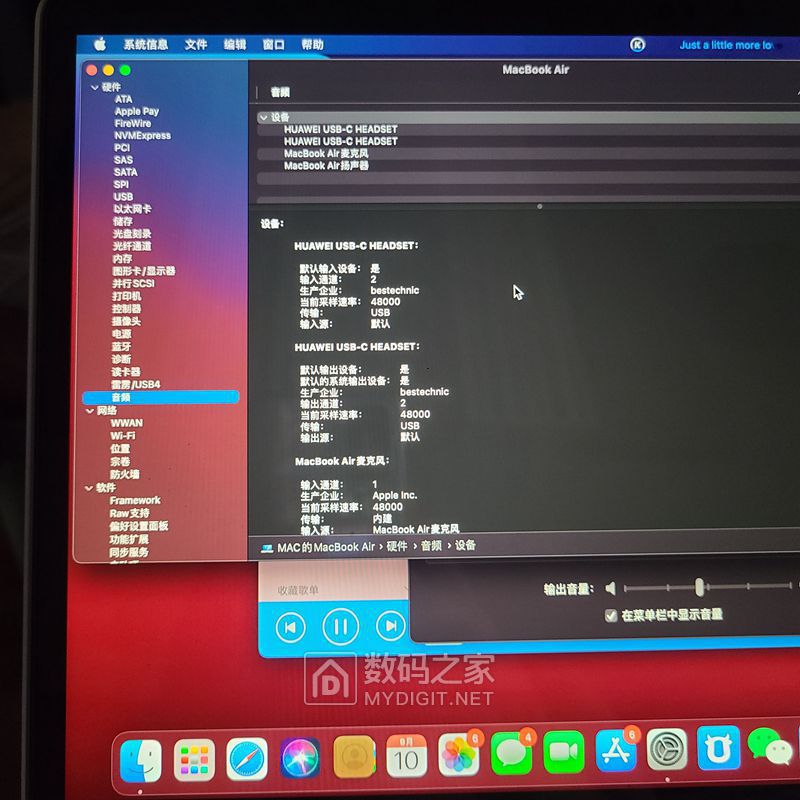Image resolution: width=800 pixels, height=800 pixels.
Task: Collapse the 设备 list in audio pane
Action: click(263, 117)
